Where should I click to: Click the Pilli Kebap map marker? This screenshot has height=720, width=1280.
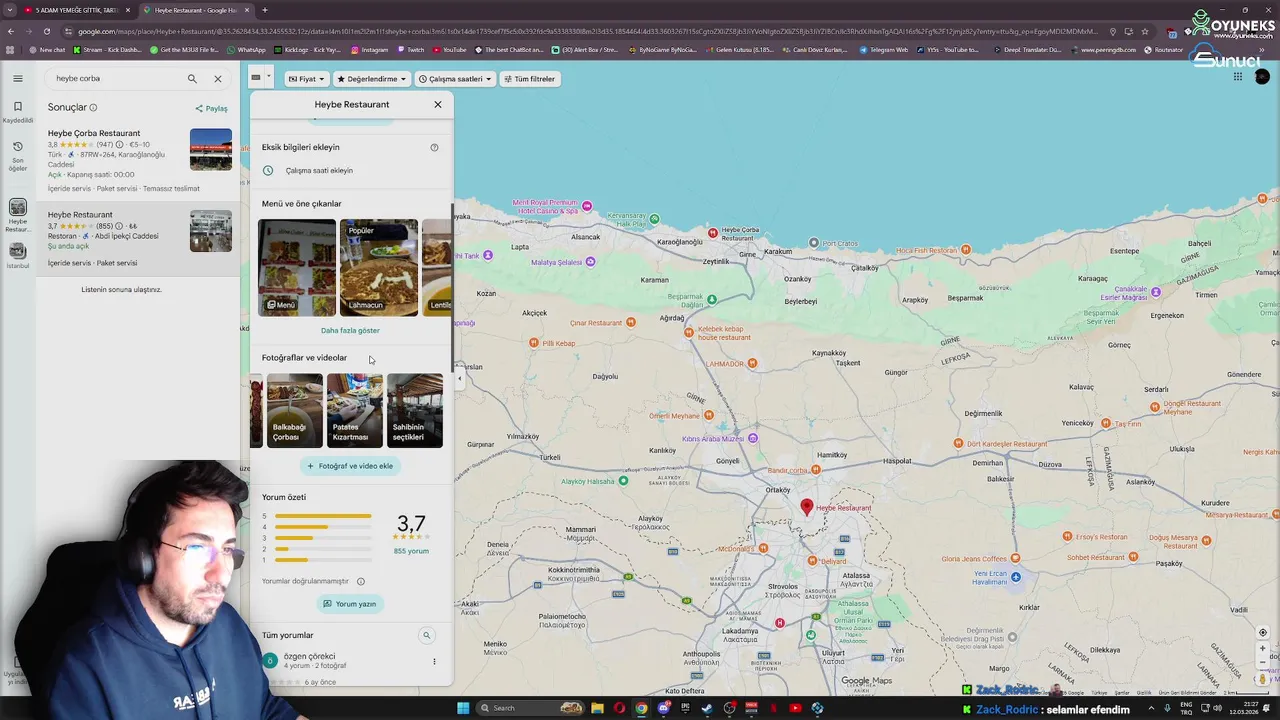click(535, 343)
